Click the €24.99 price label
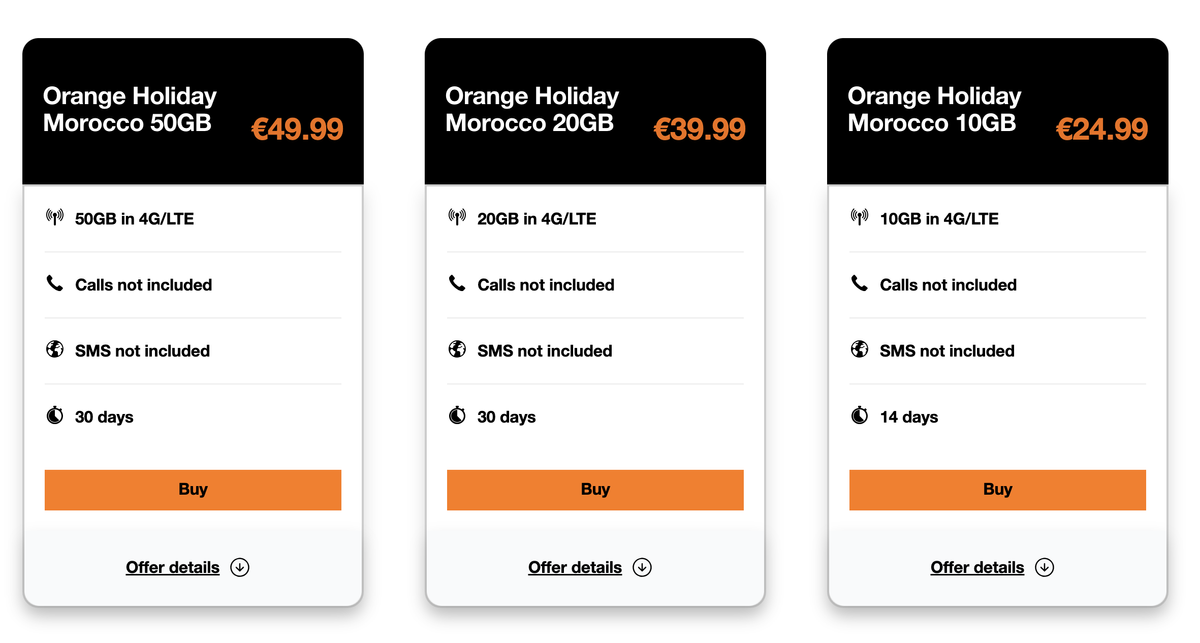 [x=1102, y=129]
